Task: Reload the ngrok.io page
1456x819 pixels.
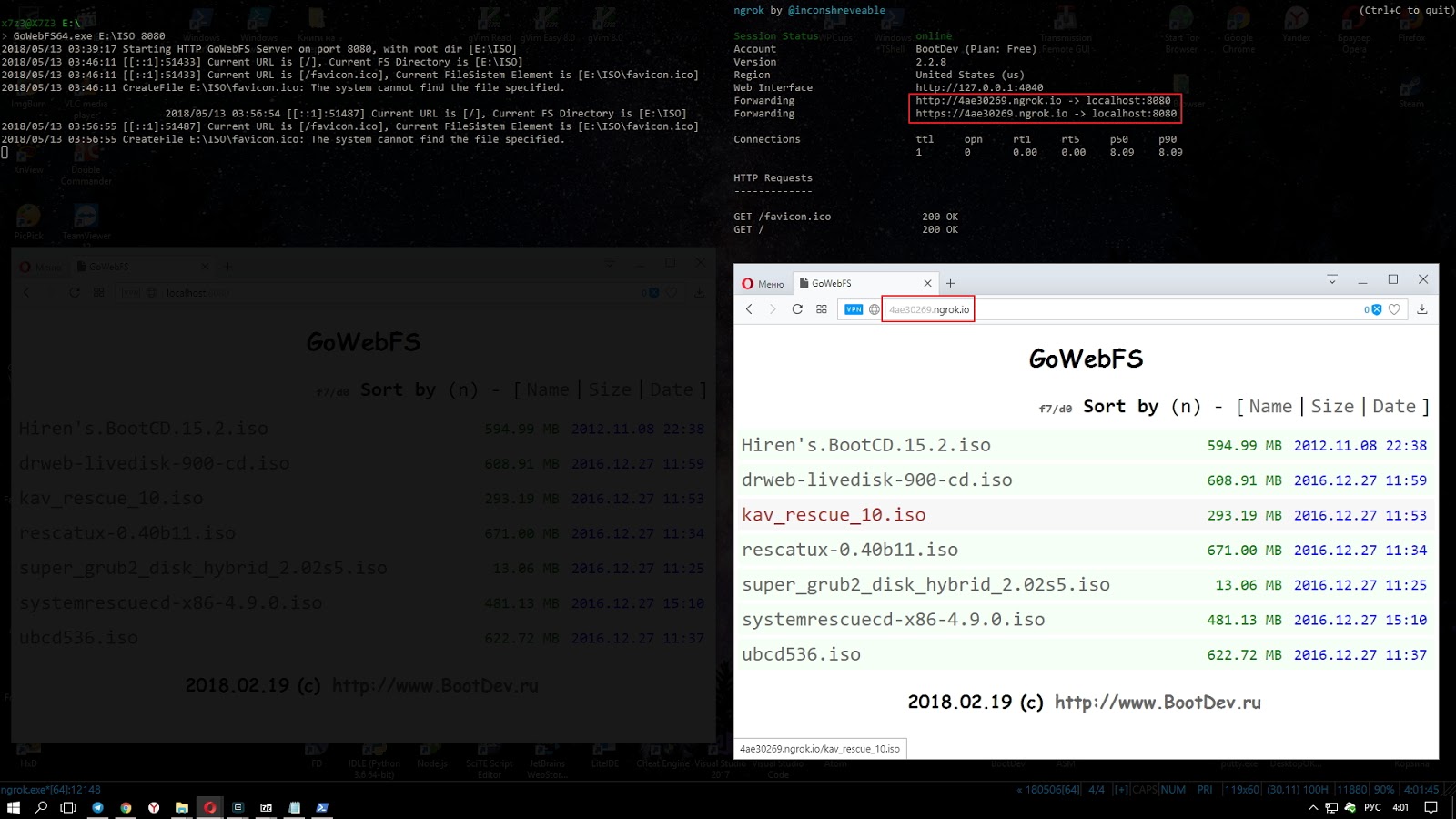Action: coord(797,309)
